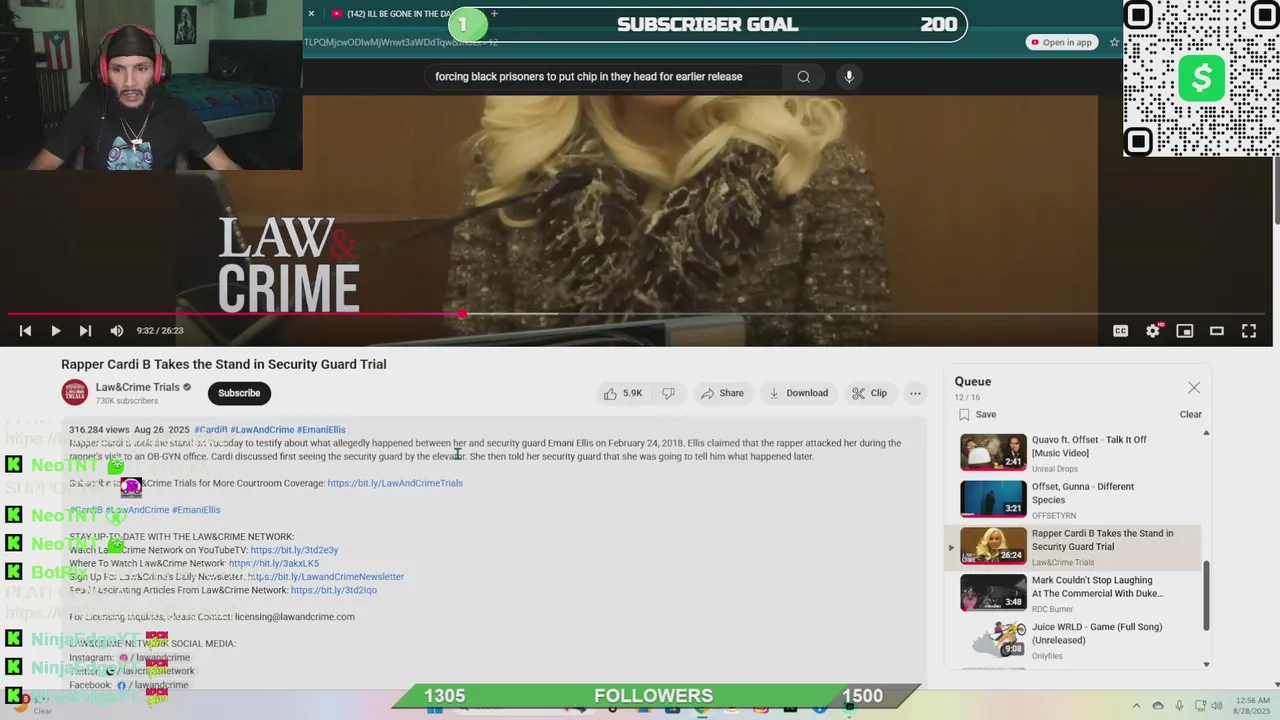Image resolution: width=1280 pixels, height=720 pixels.
Task: Open a new browser tab with plus
Action: [x=494, y=14]
